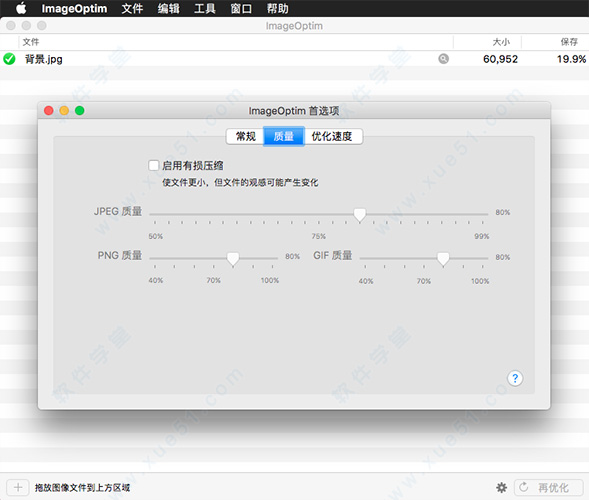
Task: Switch to the 常规 preferences tab
Action: [245, 136]
